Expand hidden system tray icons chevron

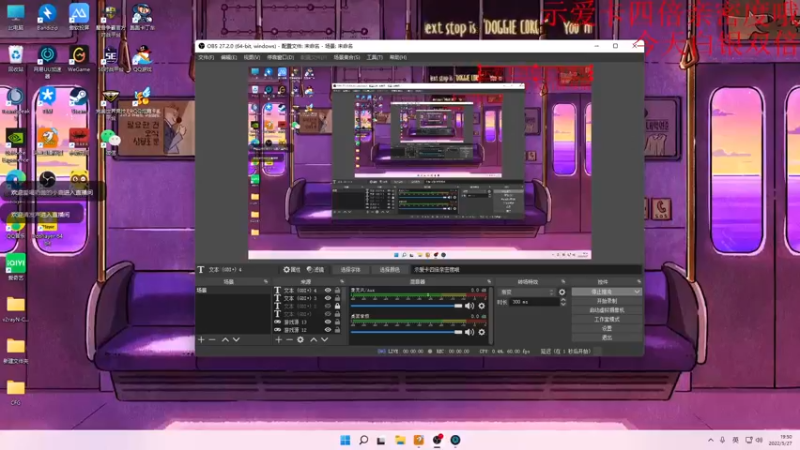(711, 440)
